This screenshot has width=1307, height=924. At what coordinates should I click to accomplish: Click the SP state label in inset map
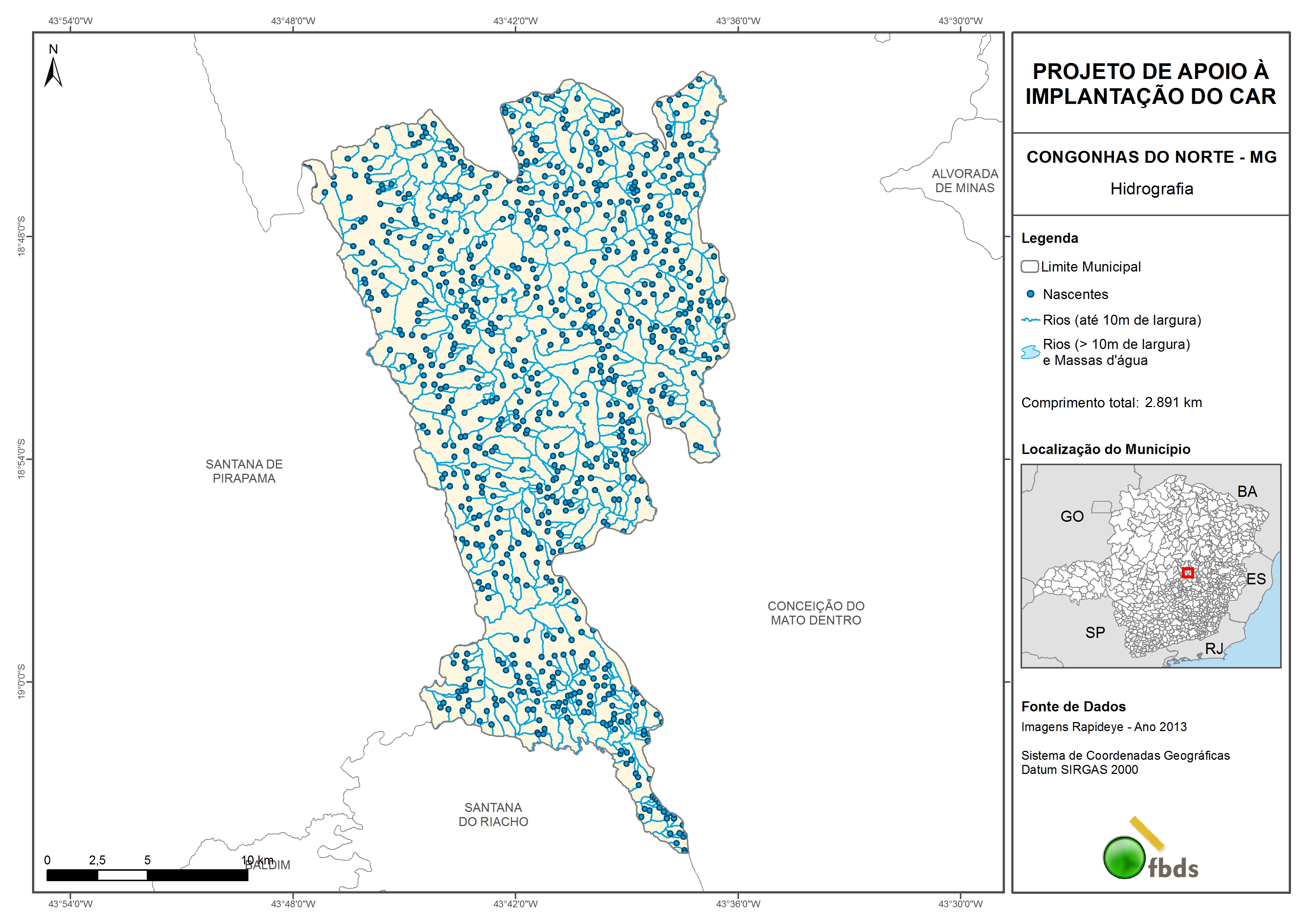point(1095,632)
